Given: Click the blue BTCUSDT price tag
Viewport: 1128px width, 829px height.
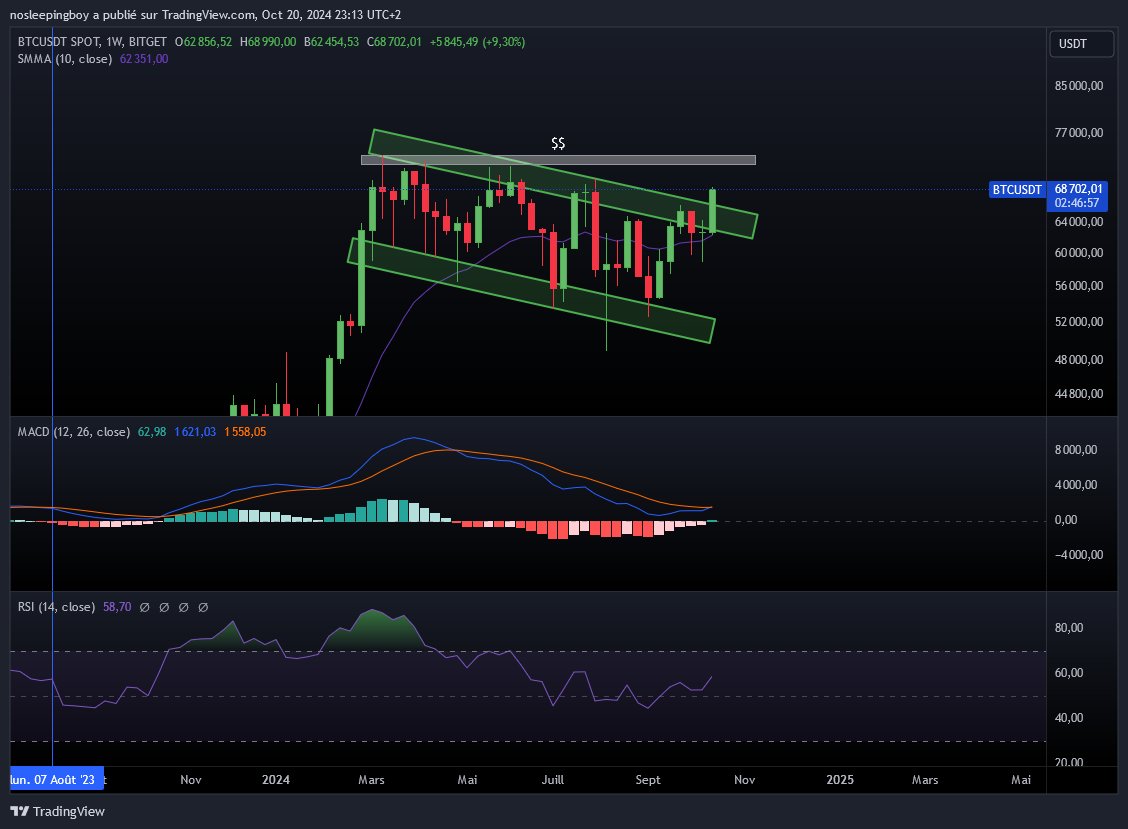Looking at the screenshot, I should (1017, 189).
